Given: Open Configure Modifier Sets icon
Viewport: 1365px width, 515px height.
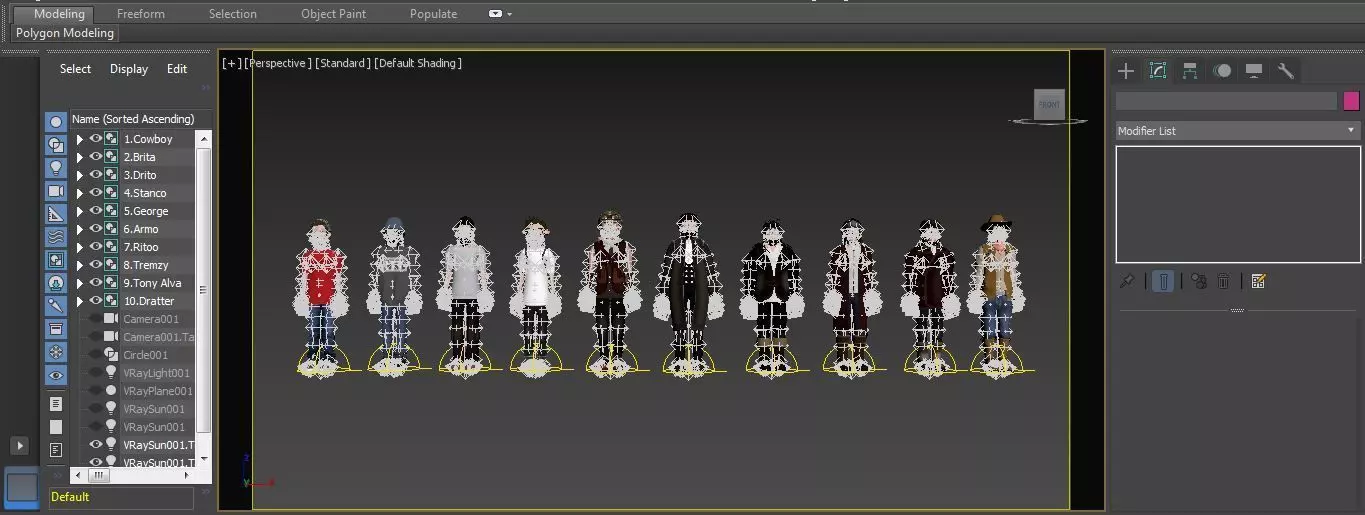Looking at the screenshot, I should pos(1258,281).
